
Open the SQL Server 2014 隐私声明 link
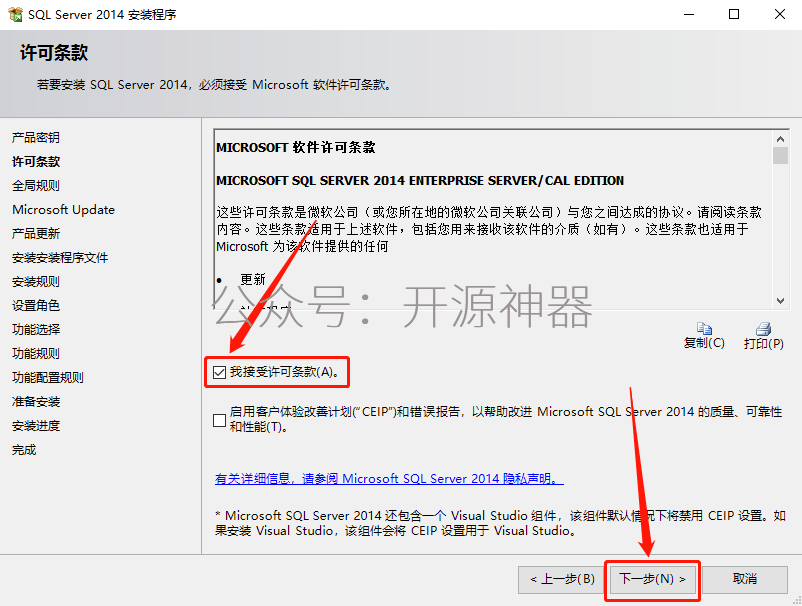[389, 479]
